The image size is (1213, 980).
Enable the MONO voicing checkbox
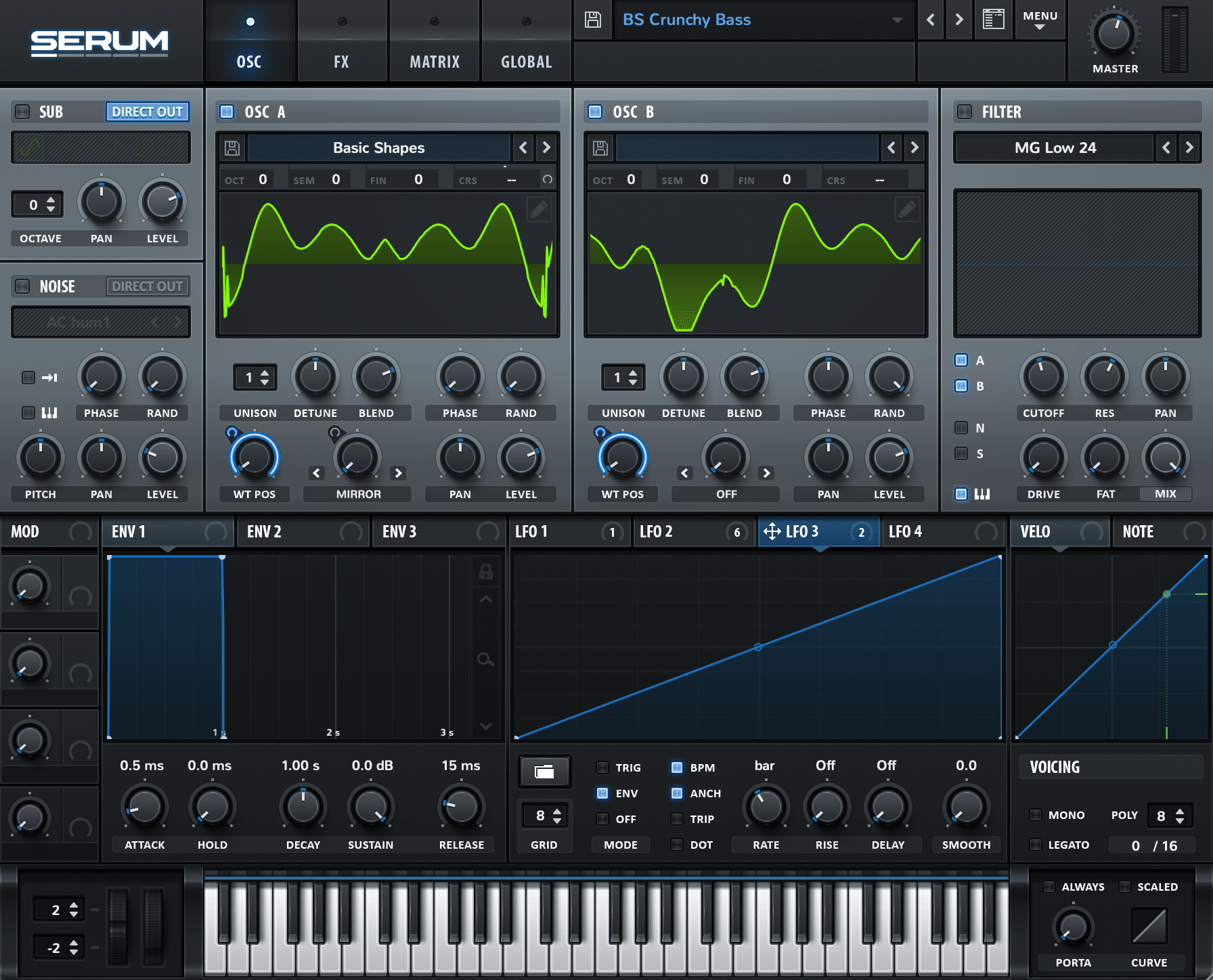(x=1036, y=815)
